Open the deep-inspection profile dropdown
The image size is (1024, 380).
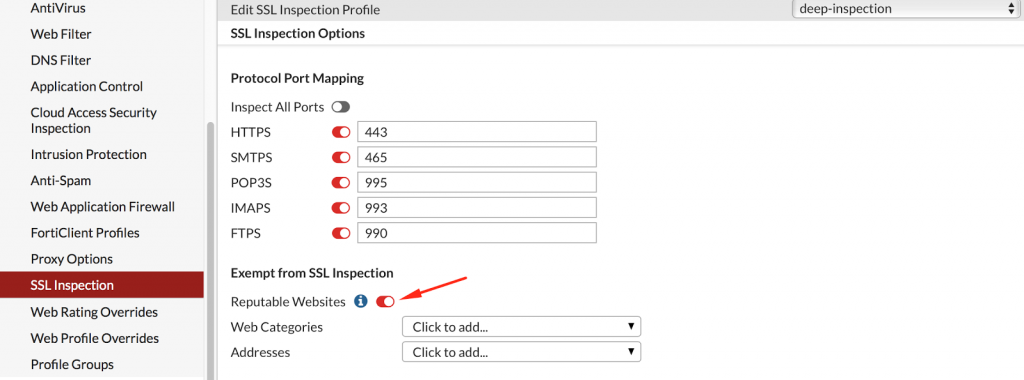(x=903, y=8)
